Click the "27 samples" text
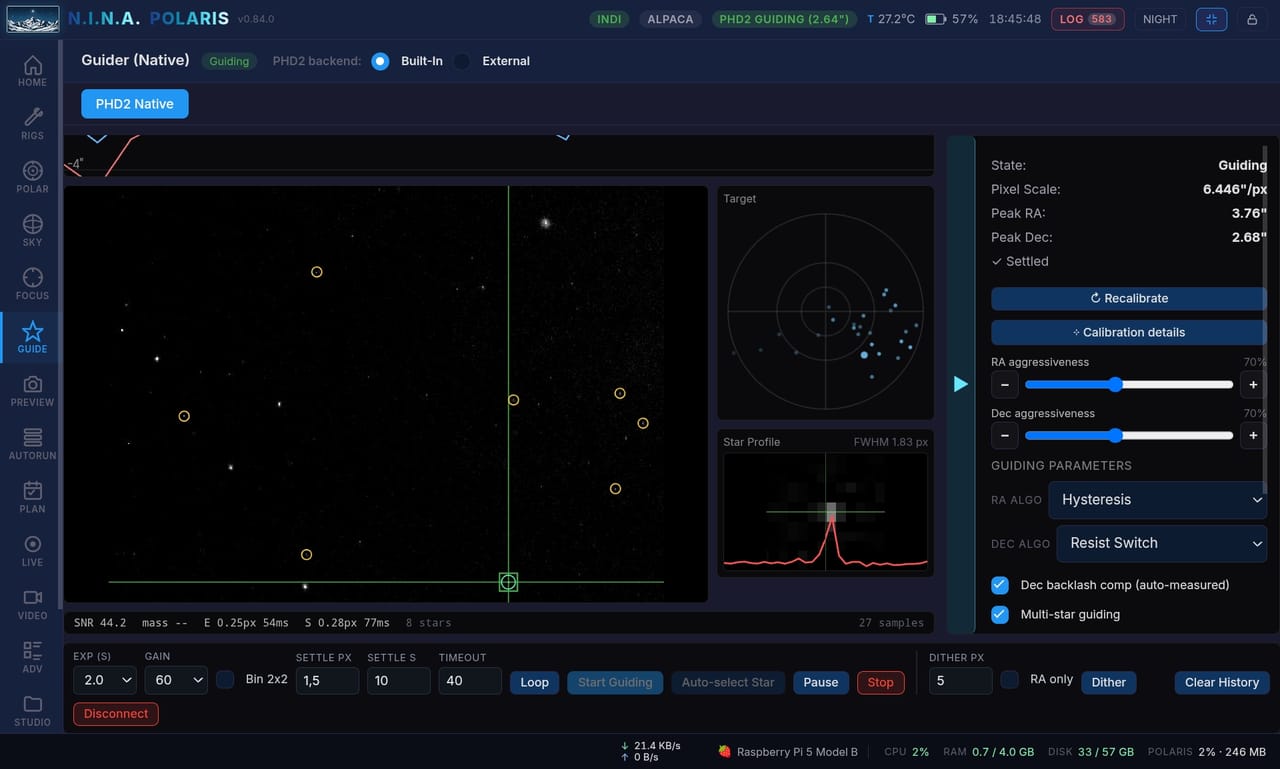The image size is (1280, 769). pos(891,623)
